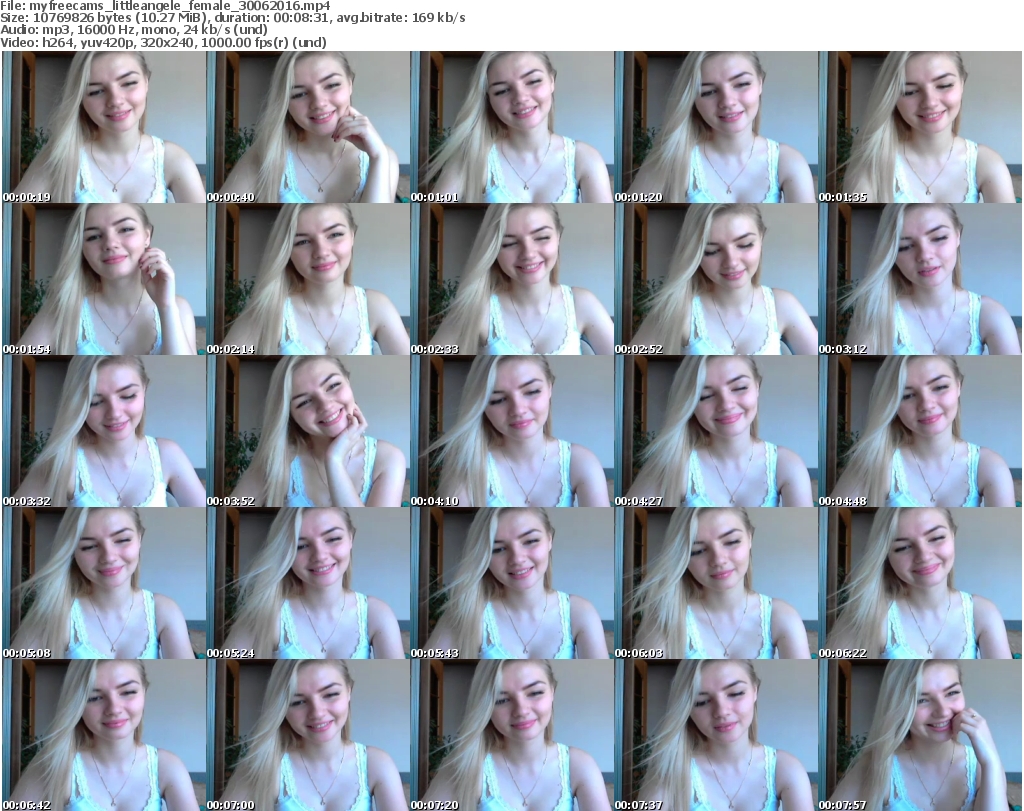Viewport: 1024px width, 811px height.
Task: Select the thumbnail timestamped 00:04:10
Action: (511, 432)
